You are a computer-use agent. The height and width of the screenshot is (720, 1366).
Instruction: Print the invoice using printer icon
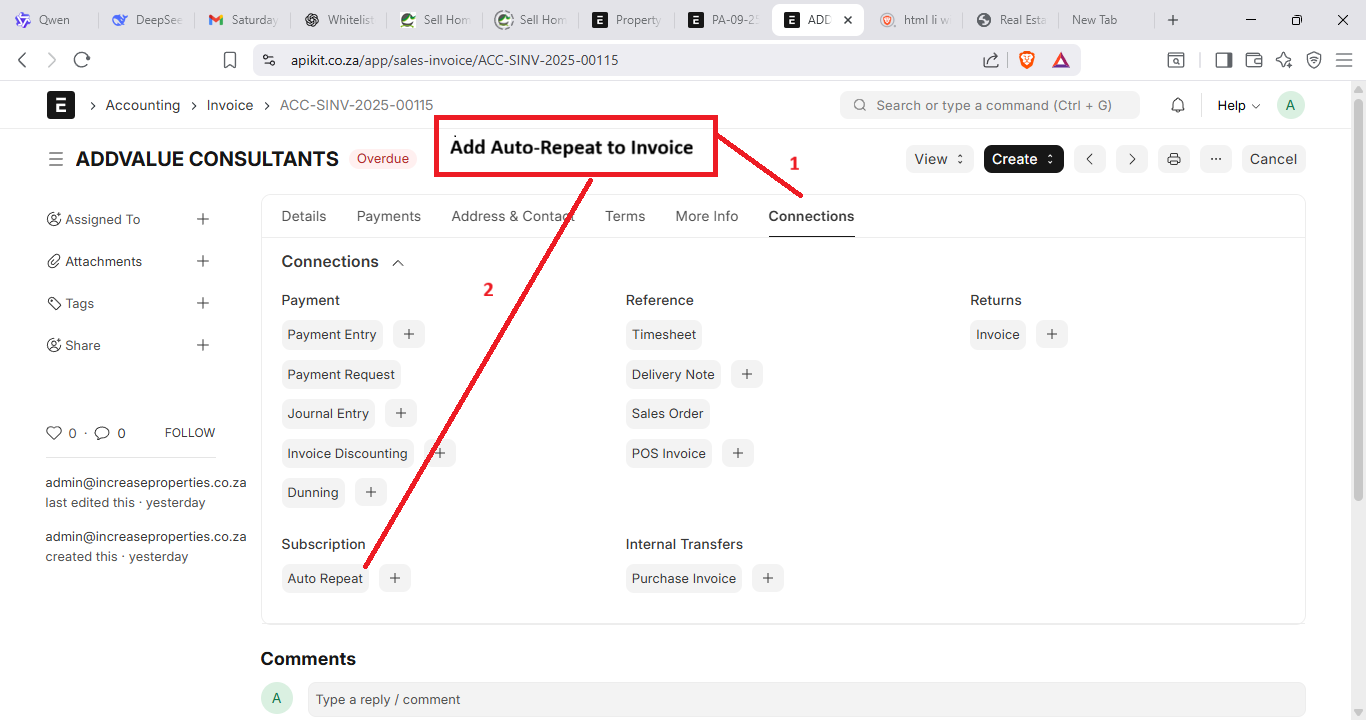1174,159
